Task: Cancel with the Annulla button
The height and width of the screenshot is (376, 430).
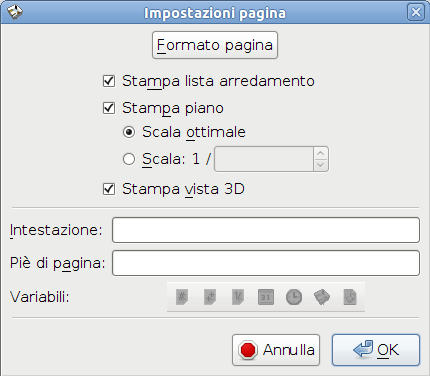Action: point(276,350)
